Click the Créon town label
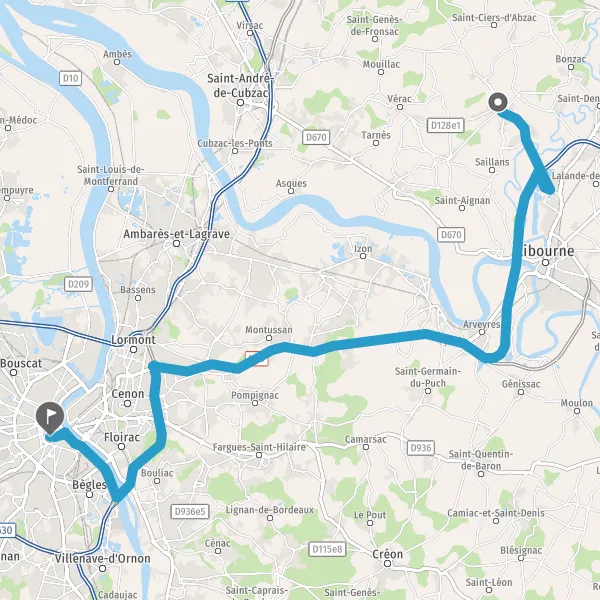 (x=387, y=554)
